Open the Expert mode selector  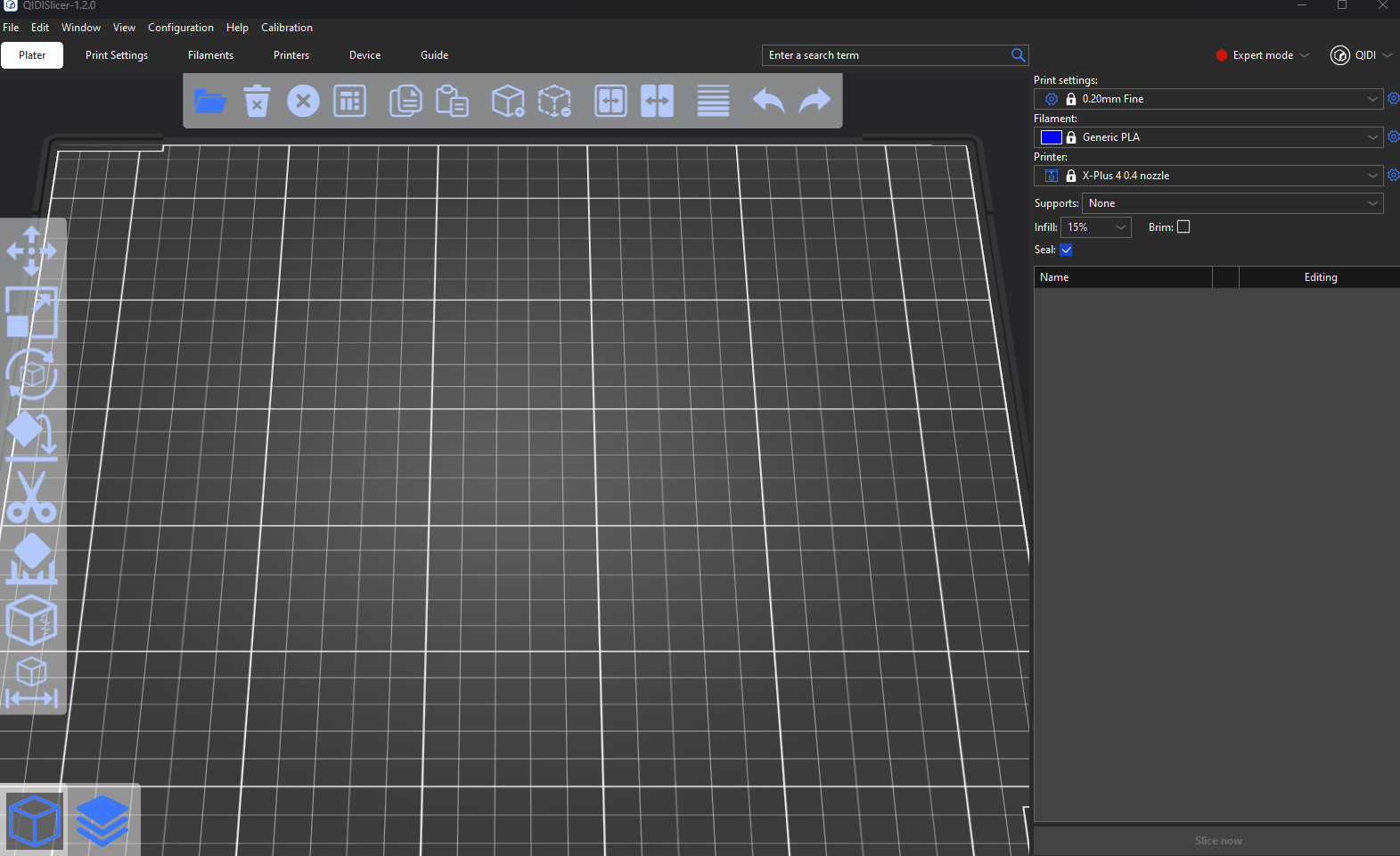pos(1263,55)
